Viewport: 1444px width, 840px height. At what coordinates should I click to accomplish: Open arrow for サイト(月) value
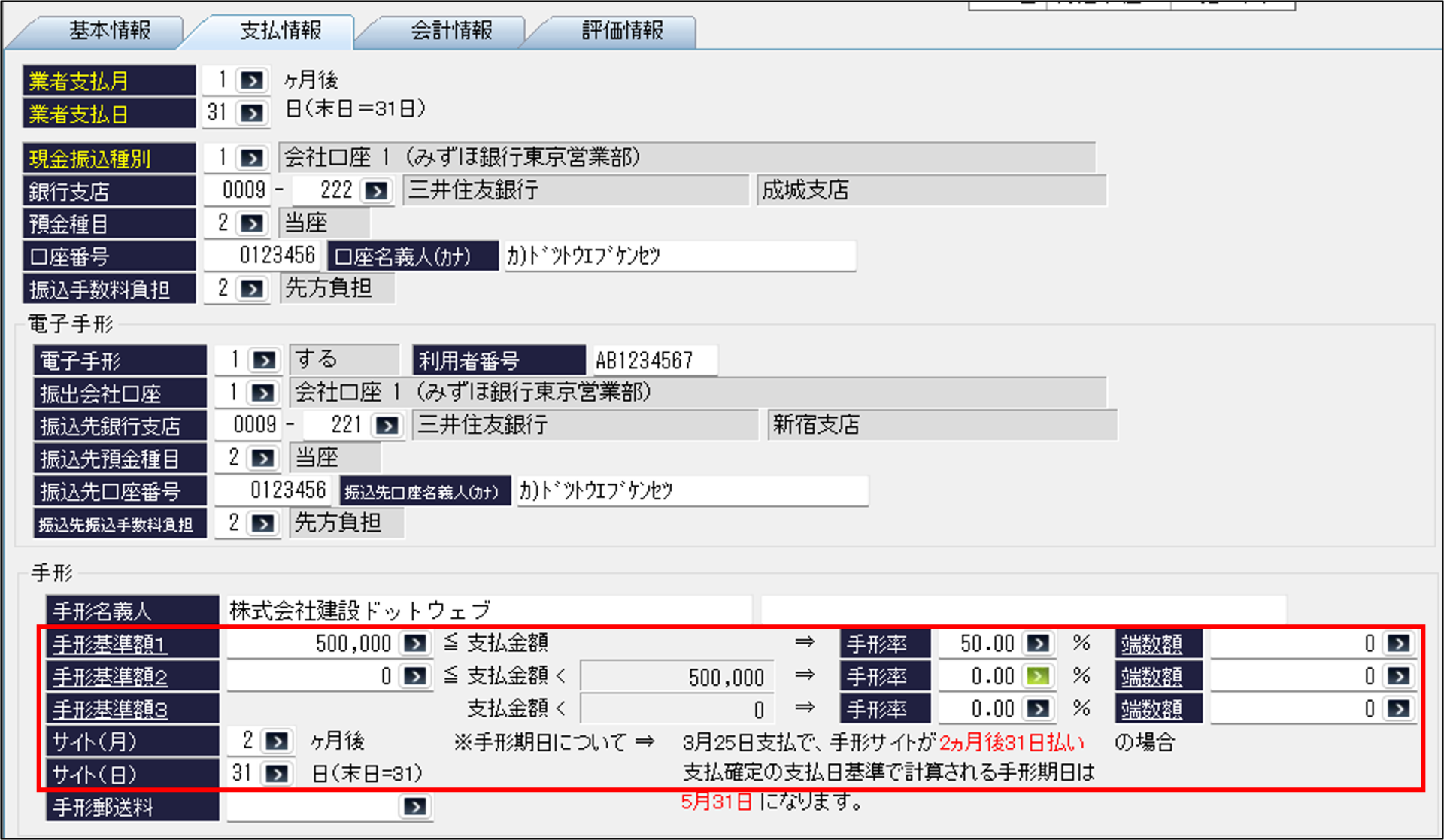point(277,741)
